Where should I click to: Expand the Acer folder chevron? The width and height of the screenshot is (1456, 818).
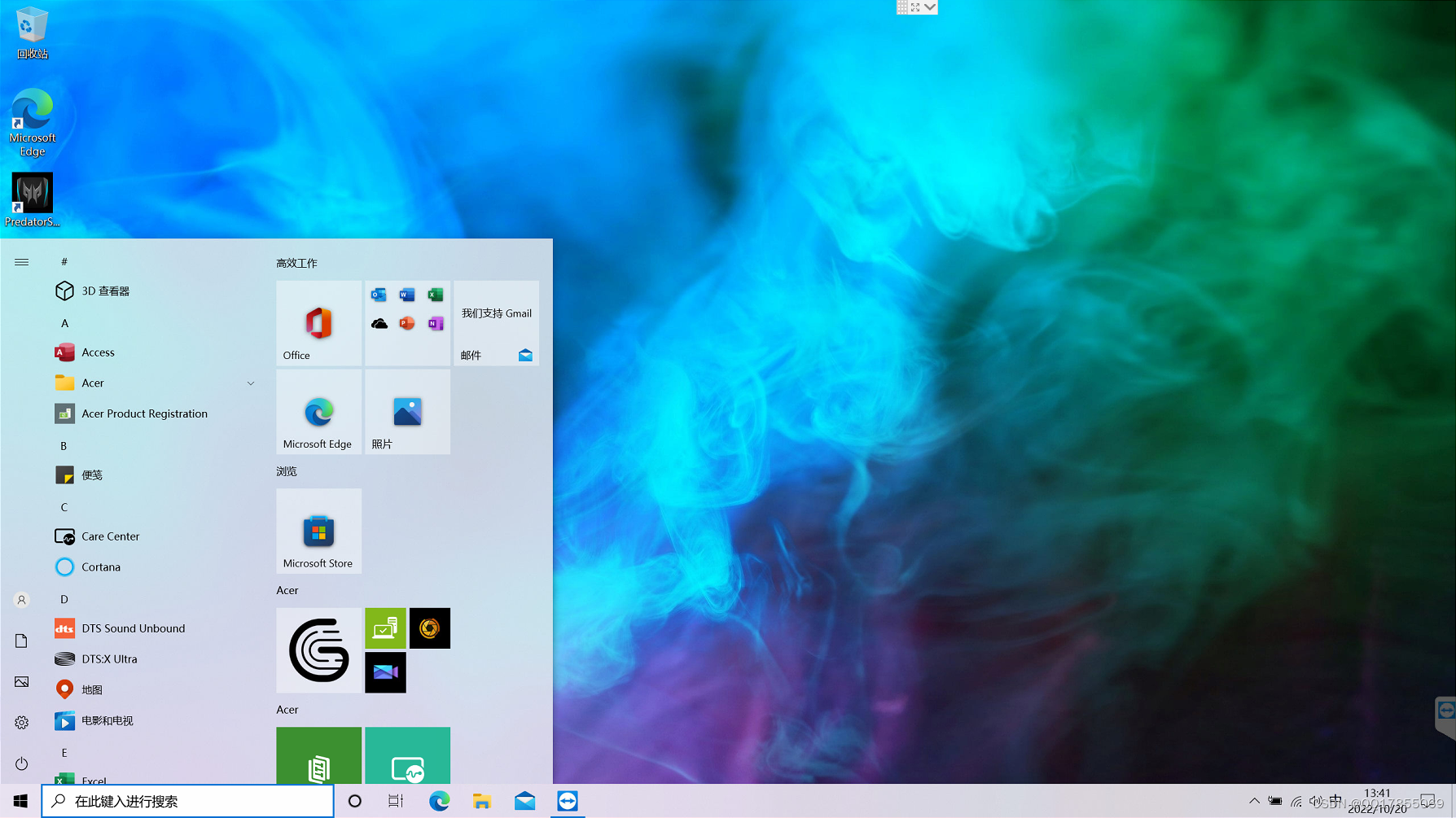pyautogui.click(x=251, y=383)
